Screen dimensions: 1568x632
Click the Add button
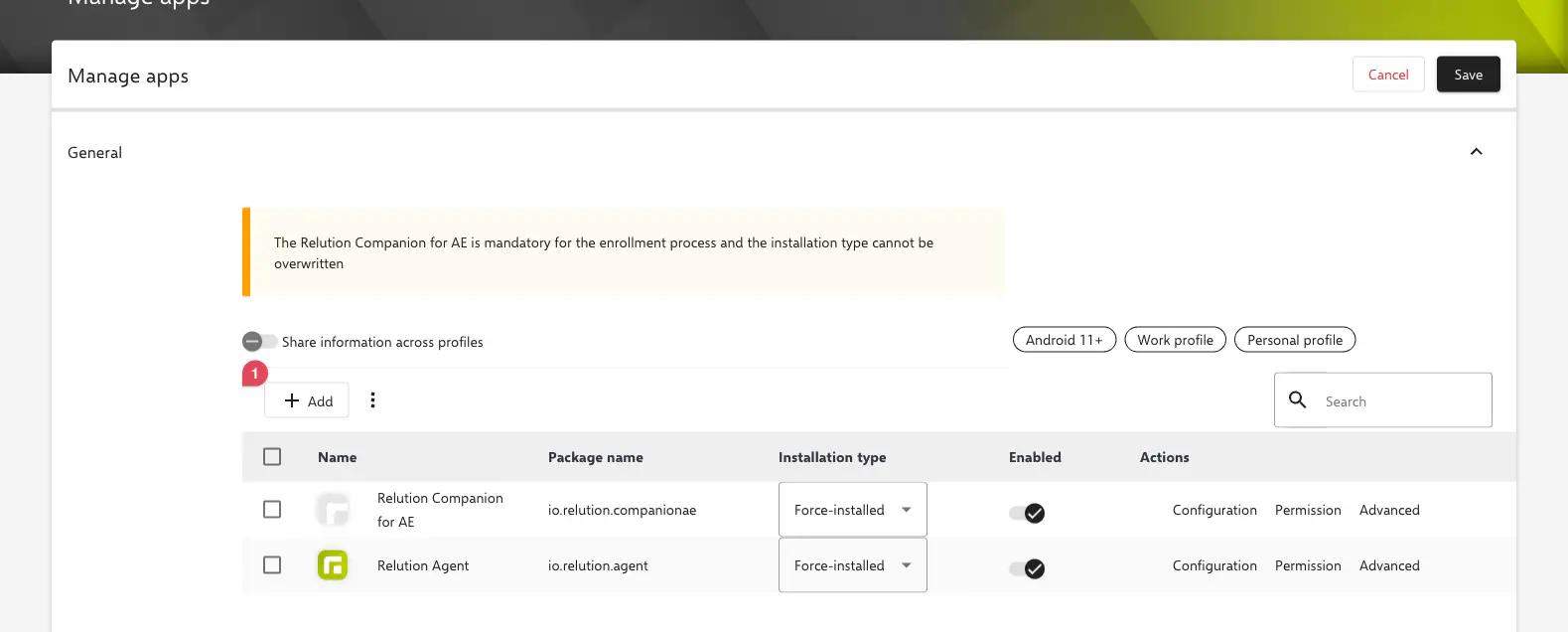(x=308, y=400)
